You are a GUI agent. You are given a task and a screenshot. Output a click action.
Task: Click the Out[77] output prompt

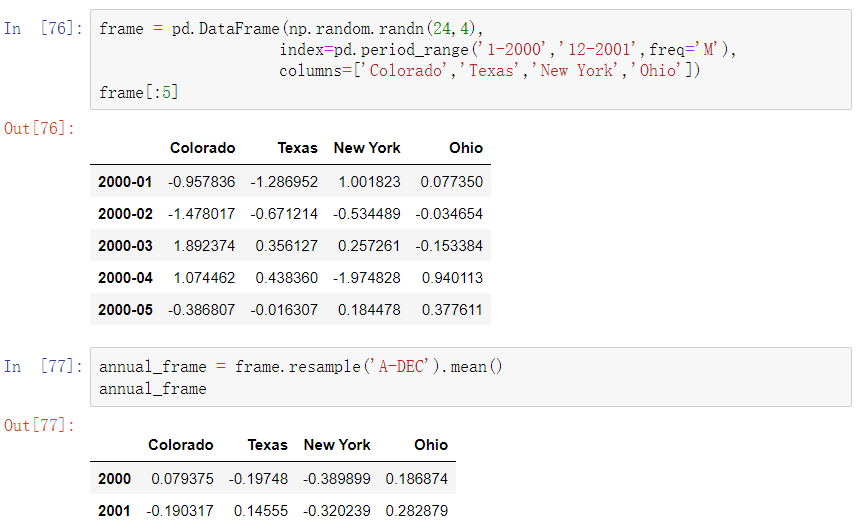(39, 425)
